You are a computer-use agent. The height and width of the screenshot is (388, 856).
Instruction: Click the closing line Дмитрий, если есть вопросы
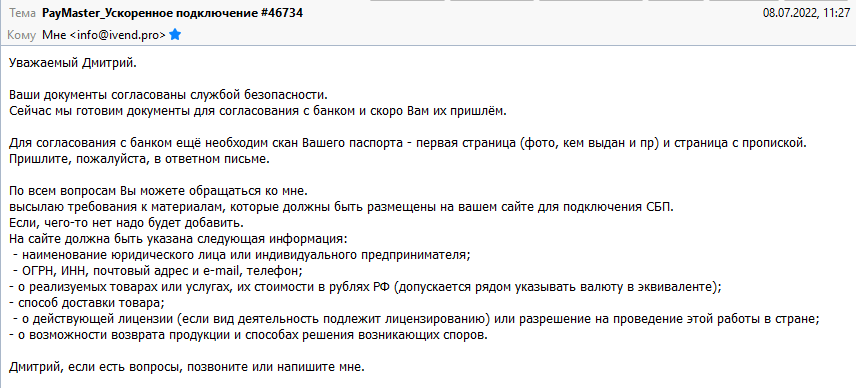click(x=186, y=367)
